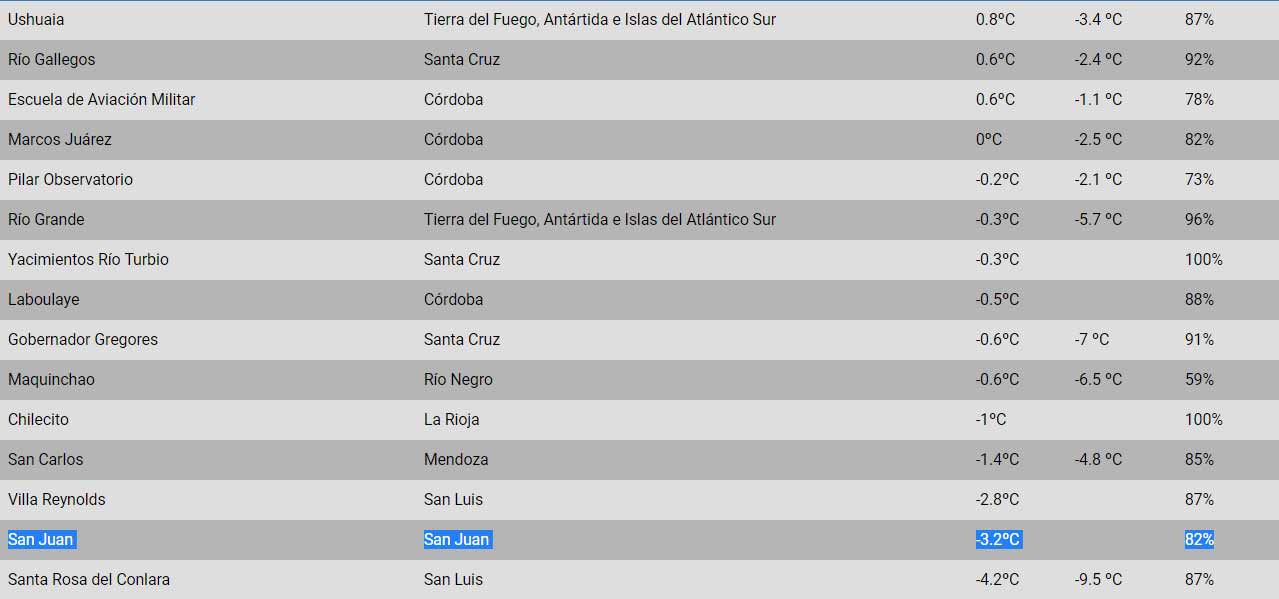This screenshot has height=599, width=1279.
Task: Click Yacimientos Río Turbio station
Action: coord(88,260)
